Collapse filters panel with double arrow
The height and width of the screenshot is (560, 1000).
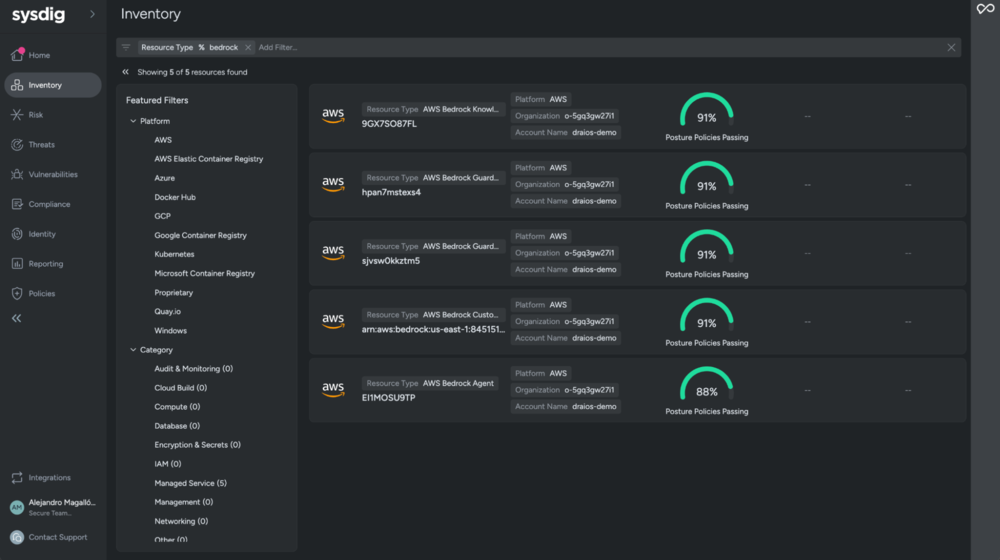126,72
